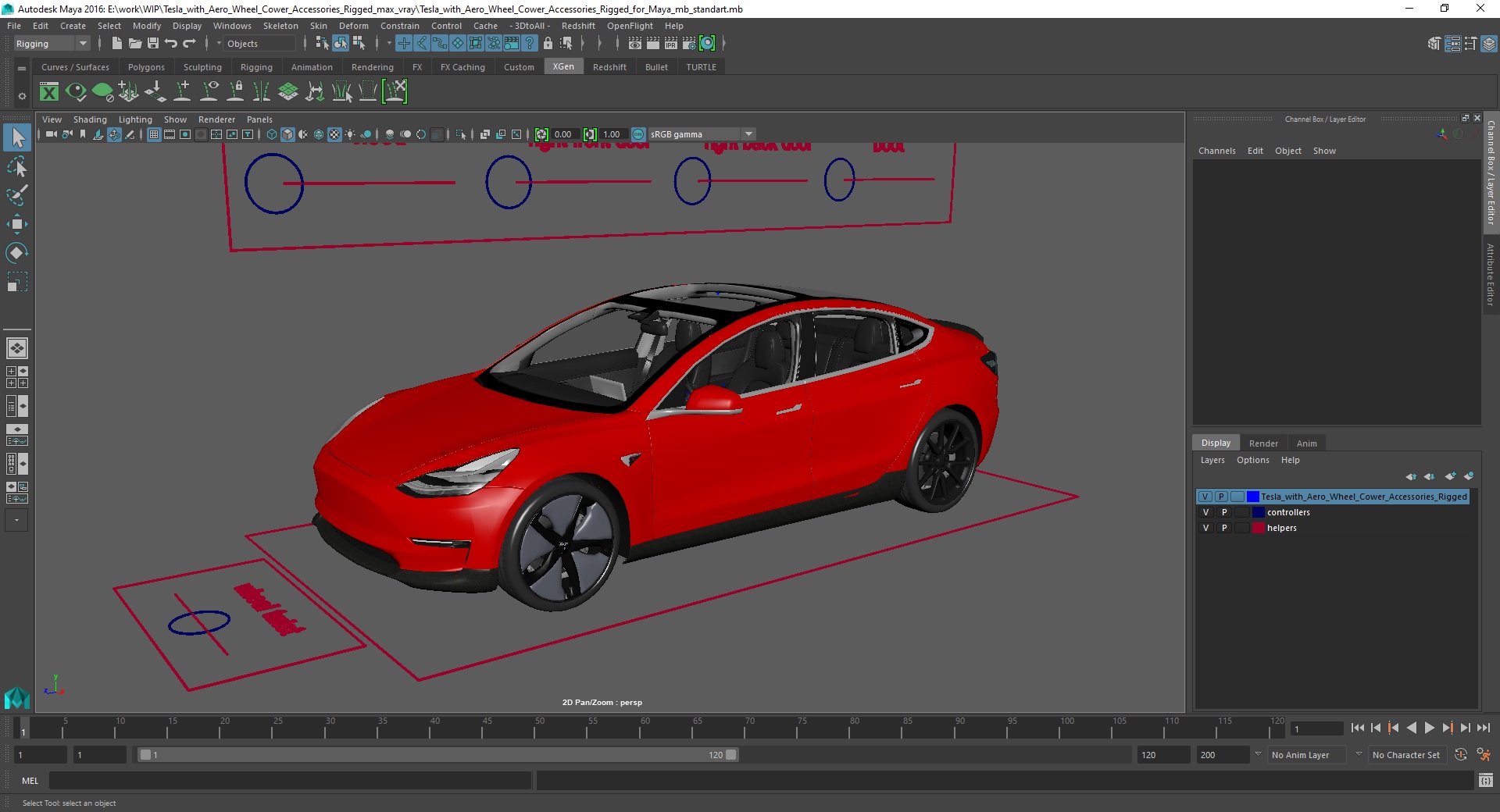This screenshot has height=812, width=1500.
Task: Play animation forwards button
Action: pyautogui.click(x=1429, y=728)
